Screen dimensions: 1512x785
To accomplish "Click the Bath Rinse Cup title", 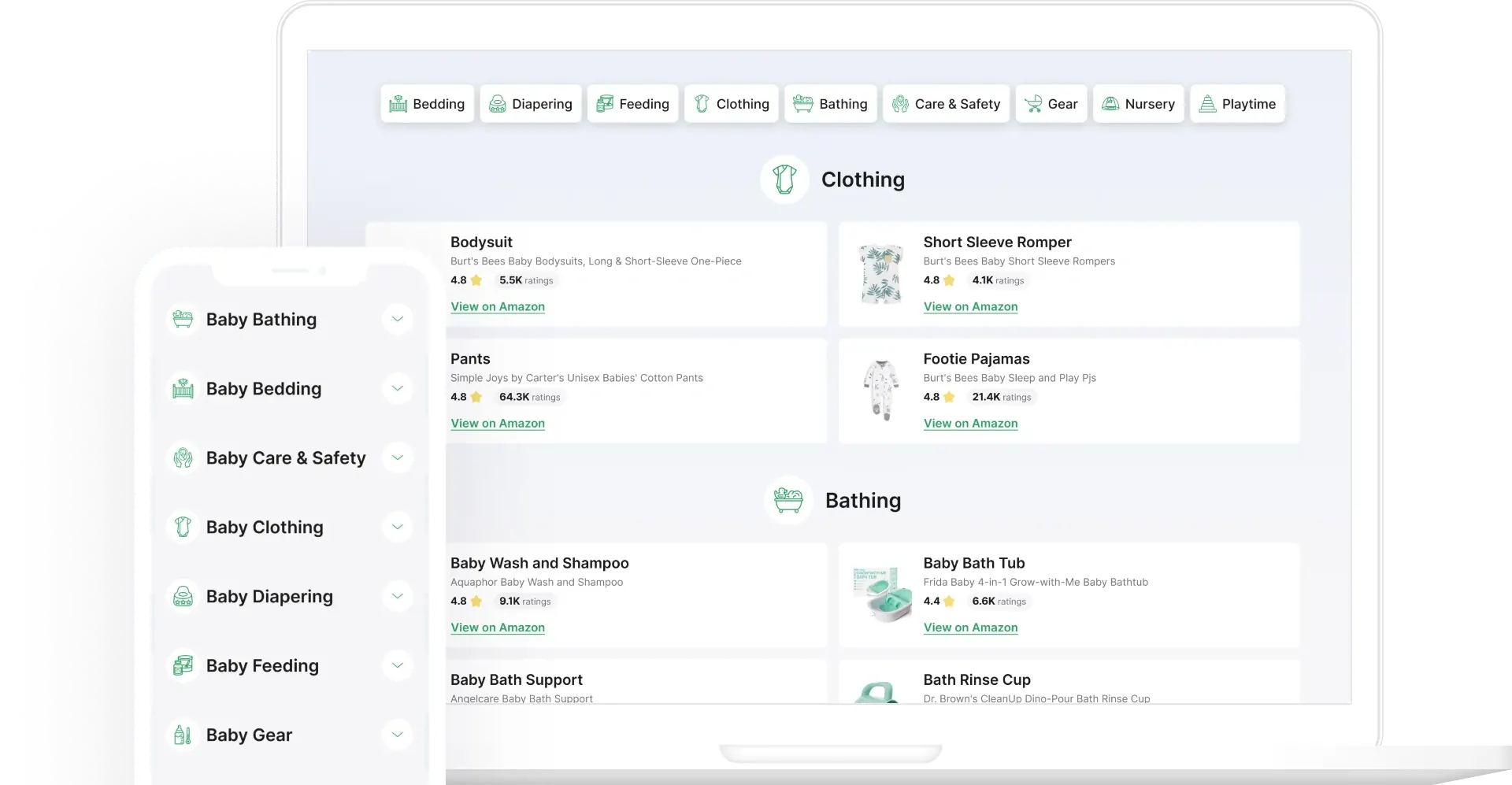I will pyautogui.click(x=977, y=679).
